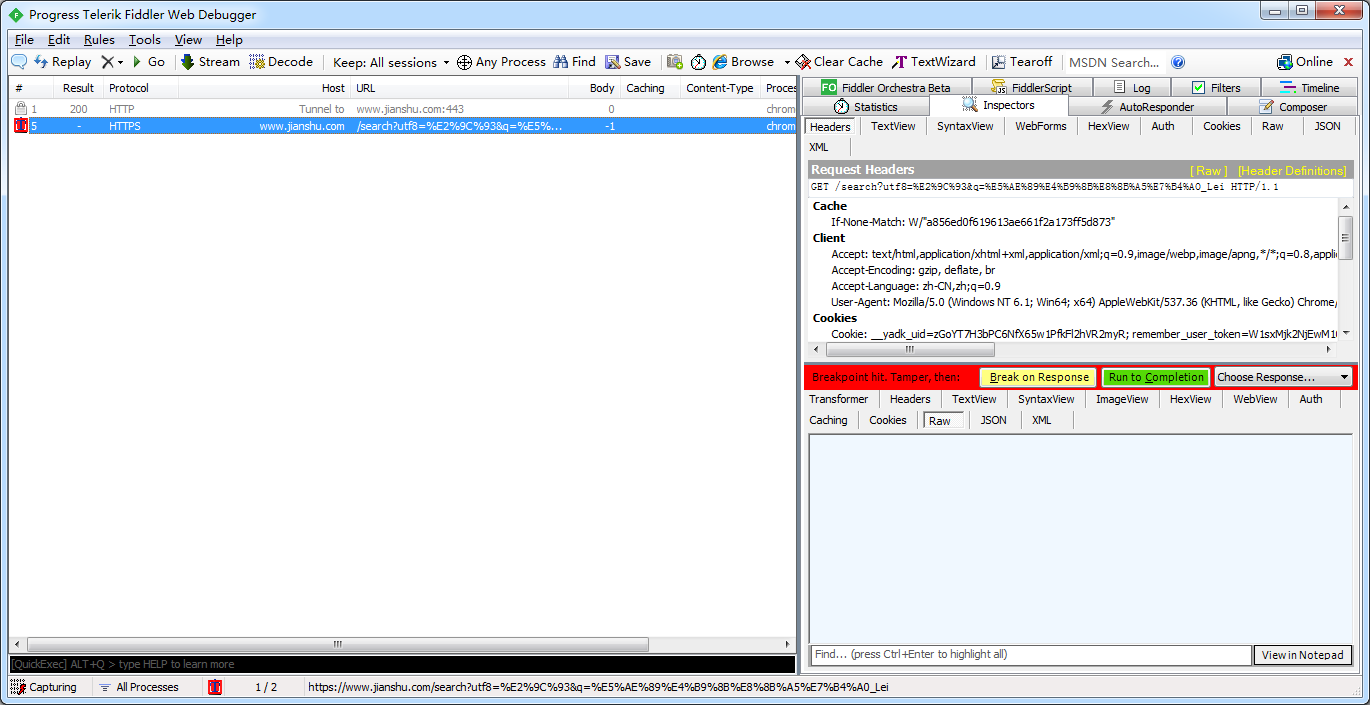Screen dimensions: 1370x705
Task: Click the QuickExec command box
Action: pos(403,664)
